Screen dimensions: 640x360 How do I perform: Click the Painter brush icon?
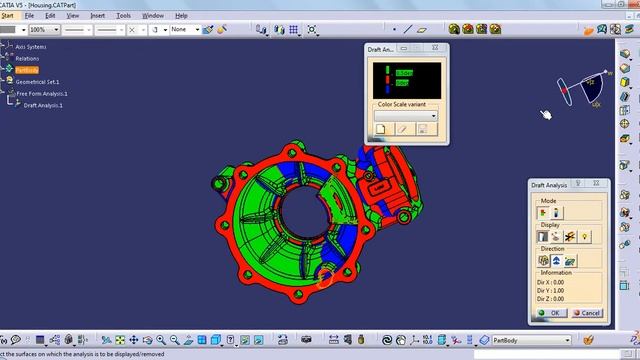[x=208, y=29]
